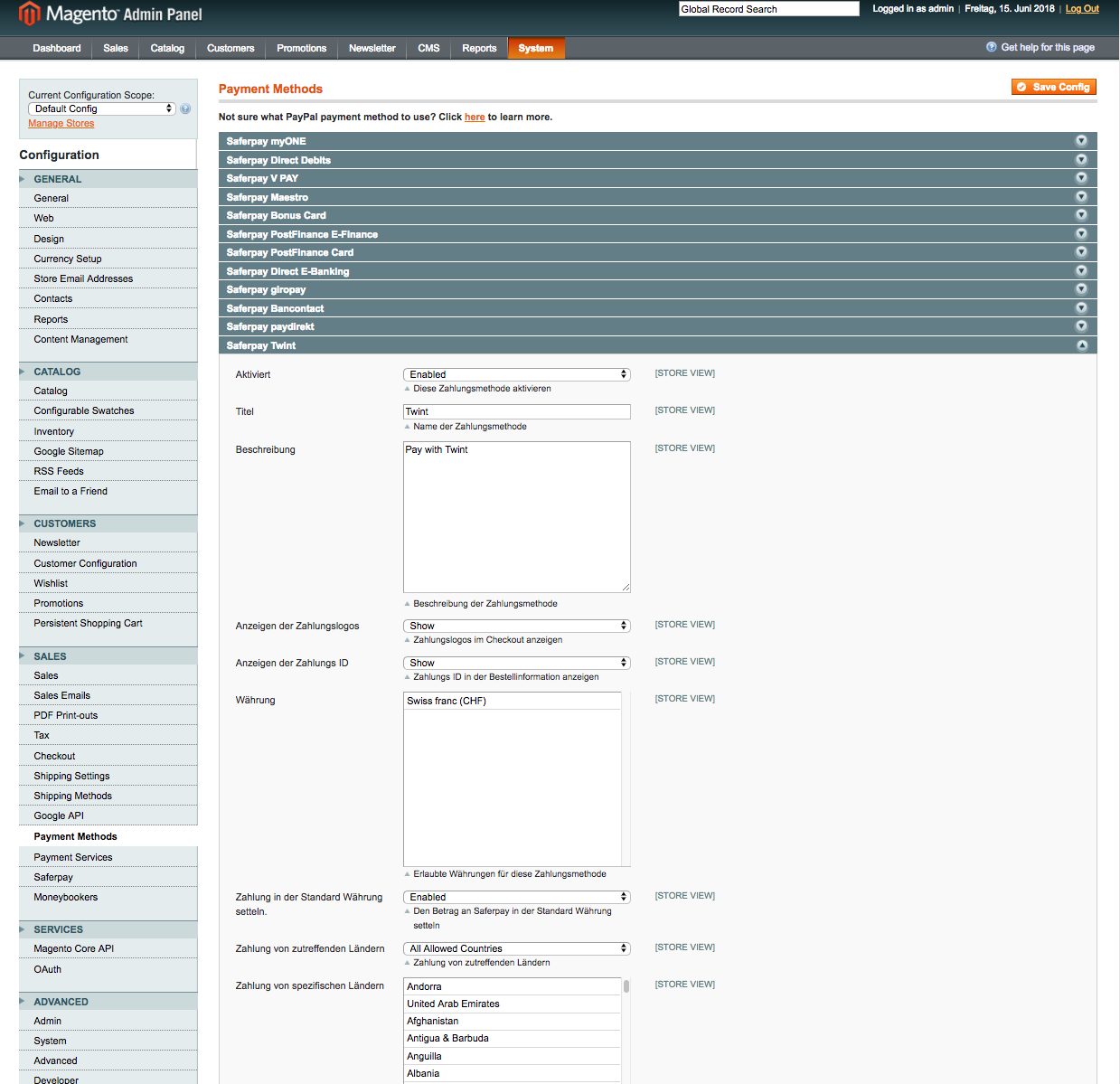
Task: Follow the Log Out link
Action: [x=1082, y=9]
